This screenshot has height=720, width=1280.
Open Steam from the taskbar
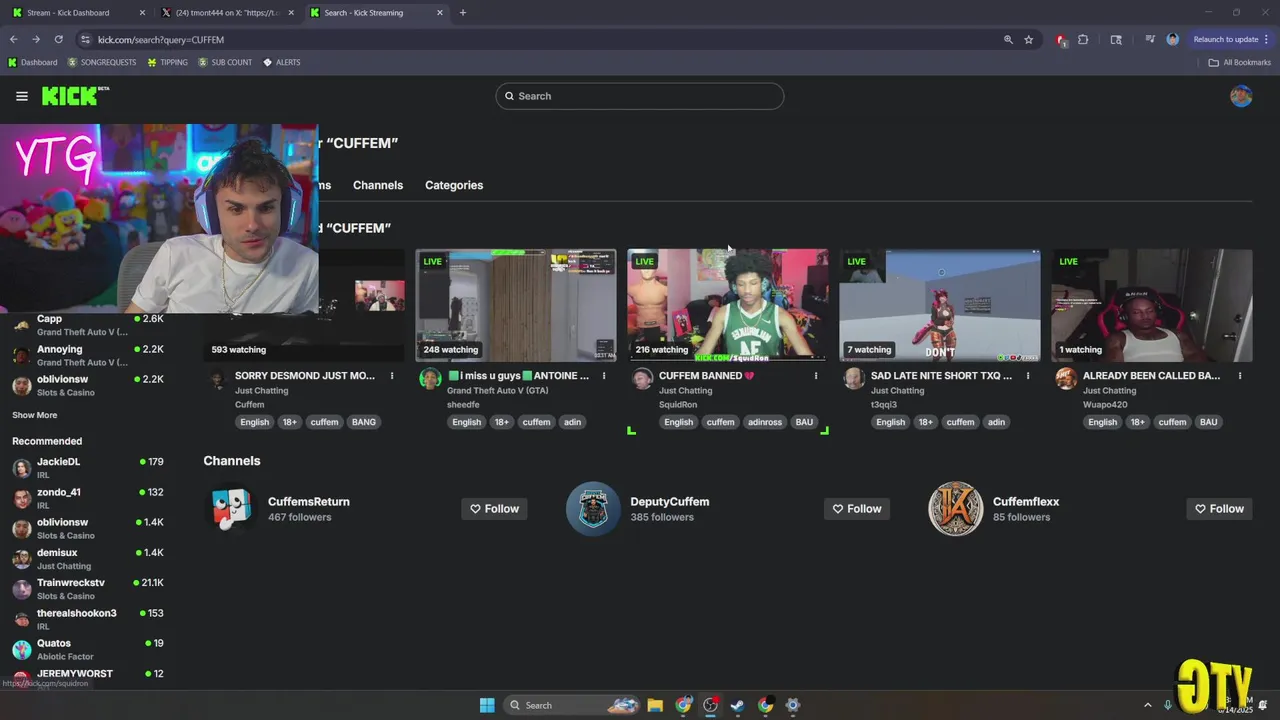coord(737,705)
